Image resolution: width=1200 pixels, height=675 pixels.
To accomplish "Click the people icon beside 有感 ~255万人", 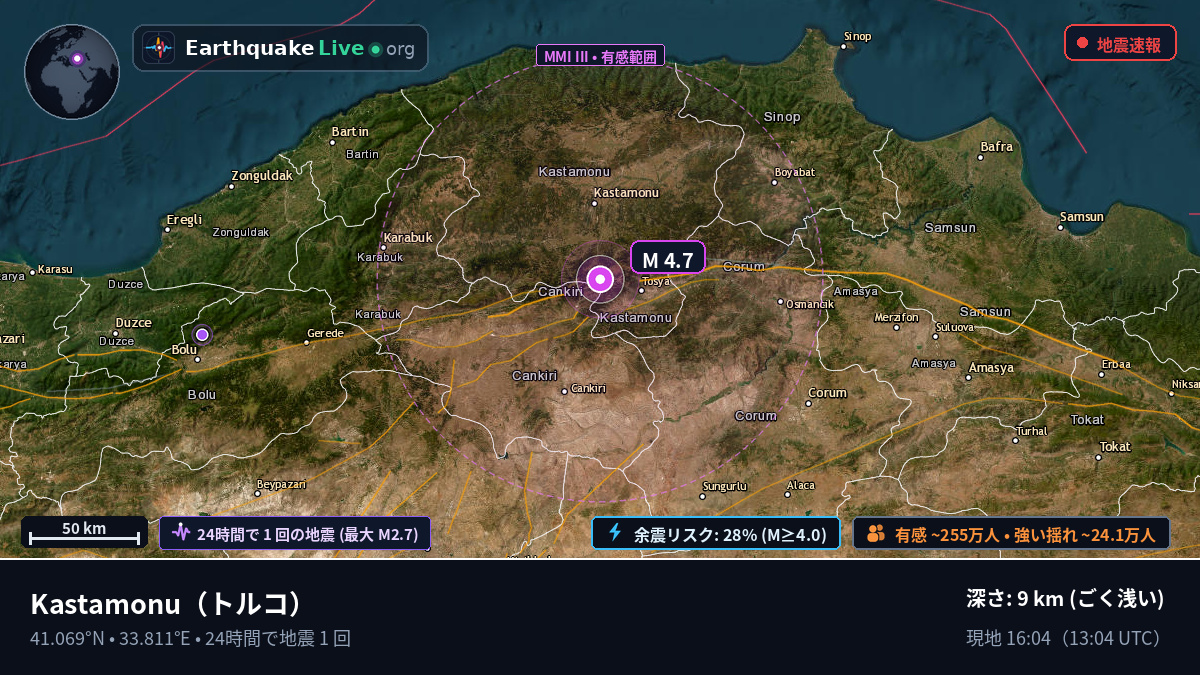I will coord(876,534).
